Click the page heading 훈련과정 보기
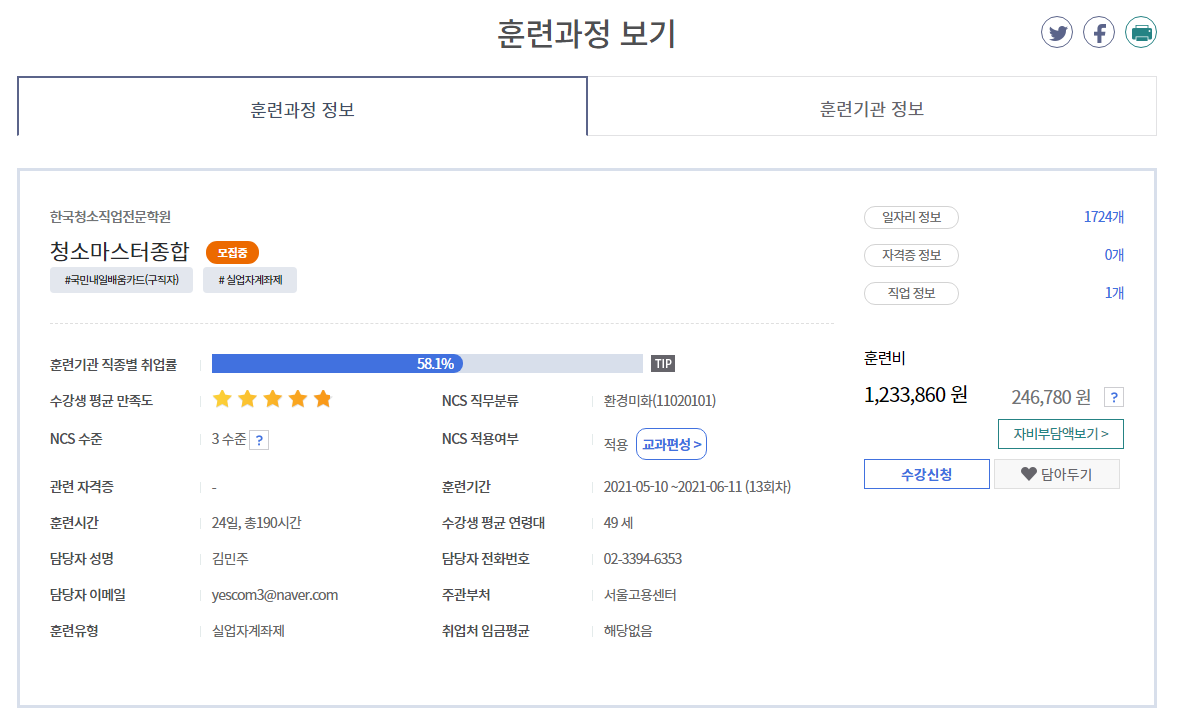This screenshot has height=725, width=1178. (x=586, y=34)
